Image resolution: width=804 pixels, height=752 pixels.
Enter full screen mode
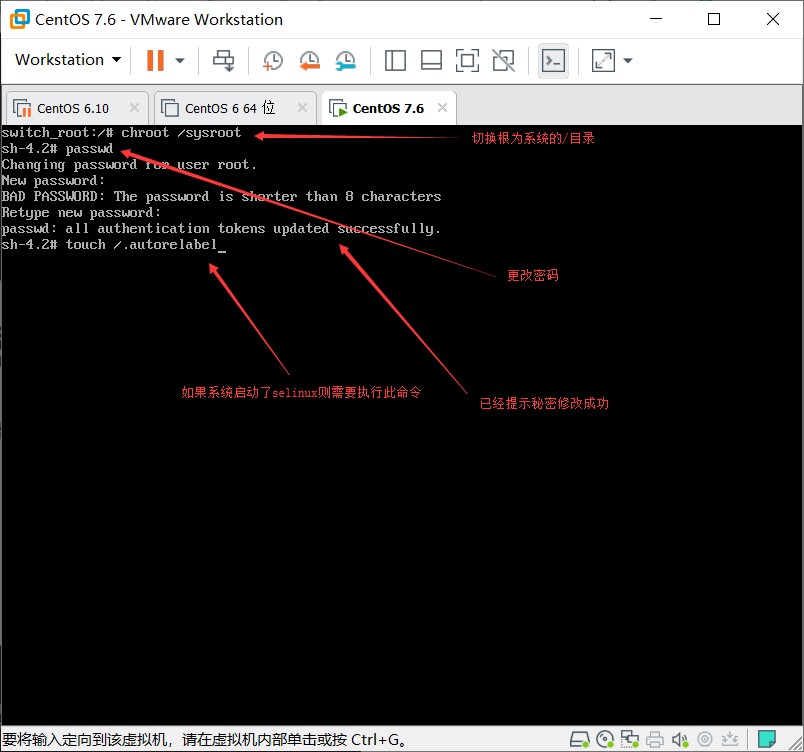coord(467,60)
